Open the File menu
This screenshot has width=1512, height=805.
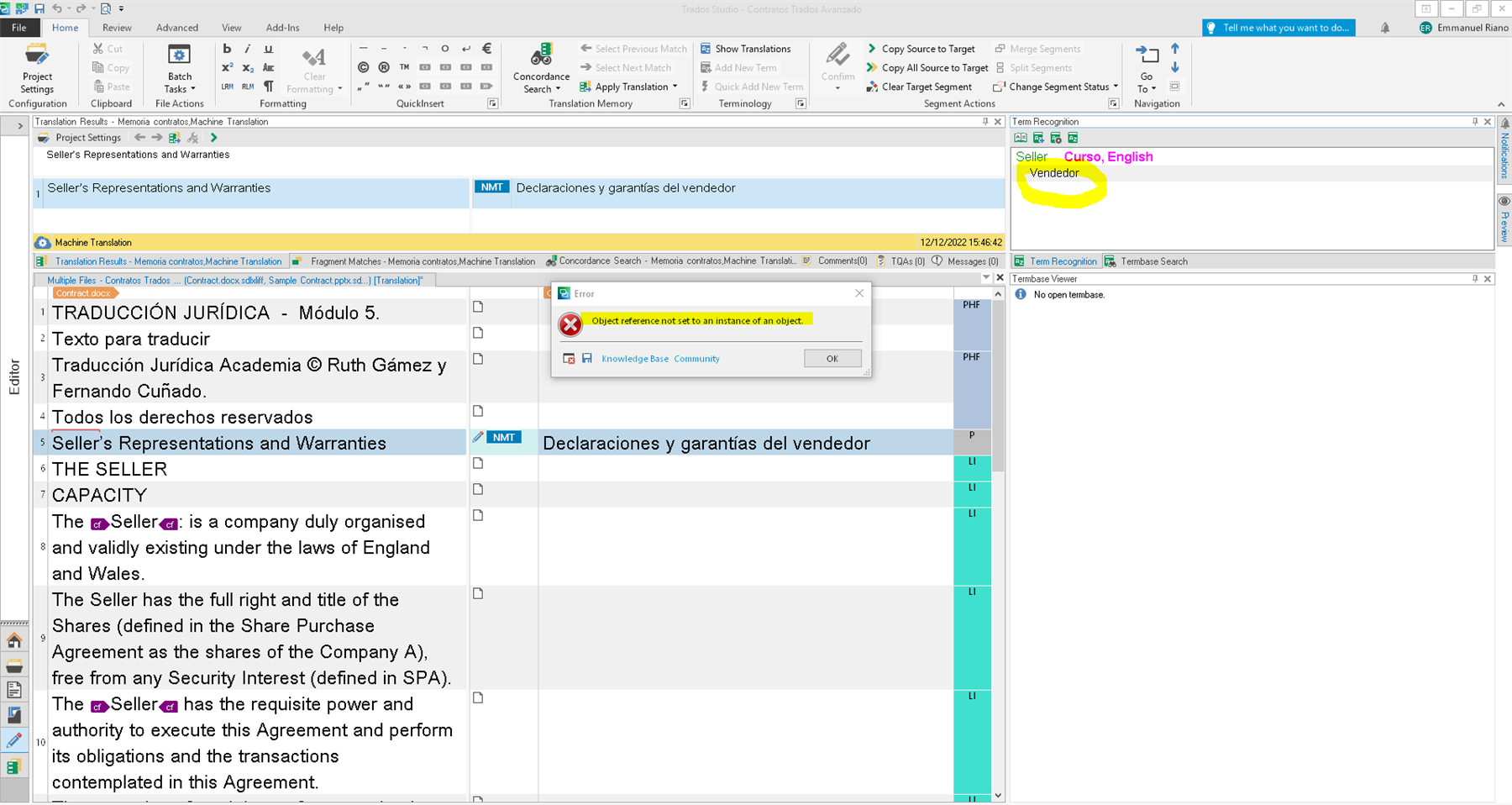click(x=18, y=28)
